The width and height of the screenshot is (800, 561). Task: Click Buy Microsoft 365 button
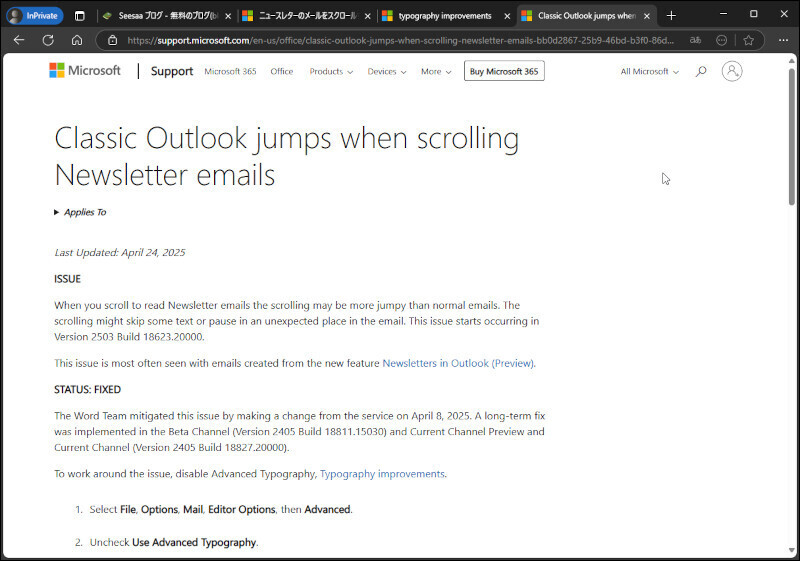(x=504, y=71)
